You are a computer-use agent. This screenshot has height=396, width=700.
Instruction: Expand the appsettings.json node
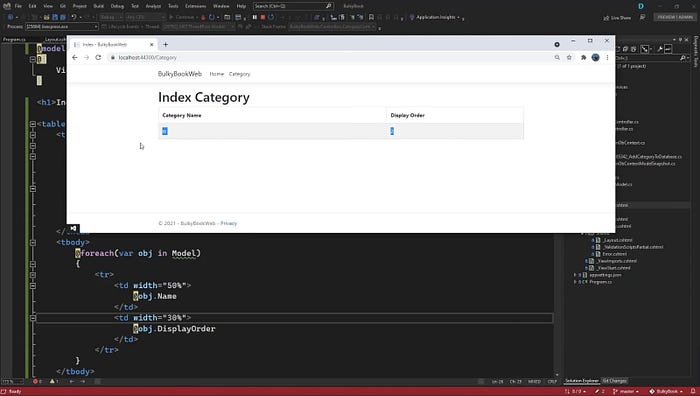[x=576, y=275]
